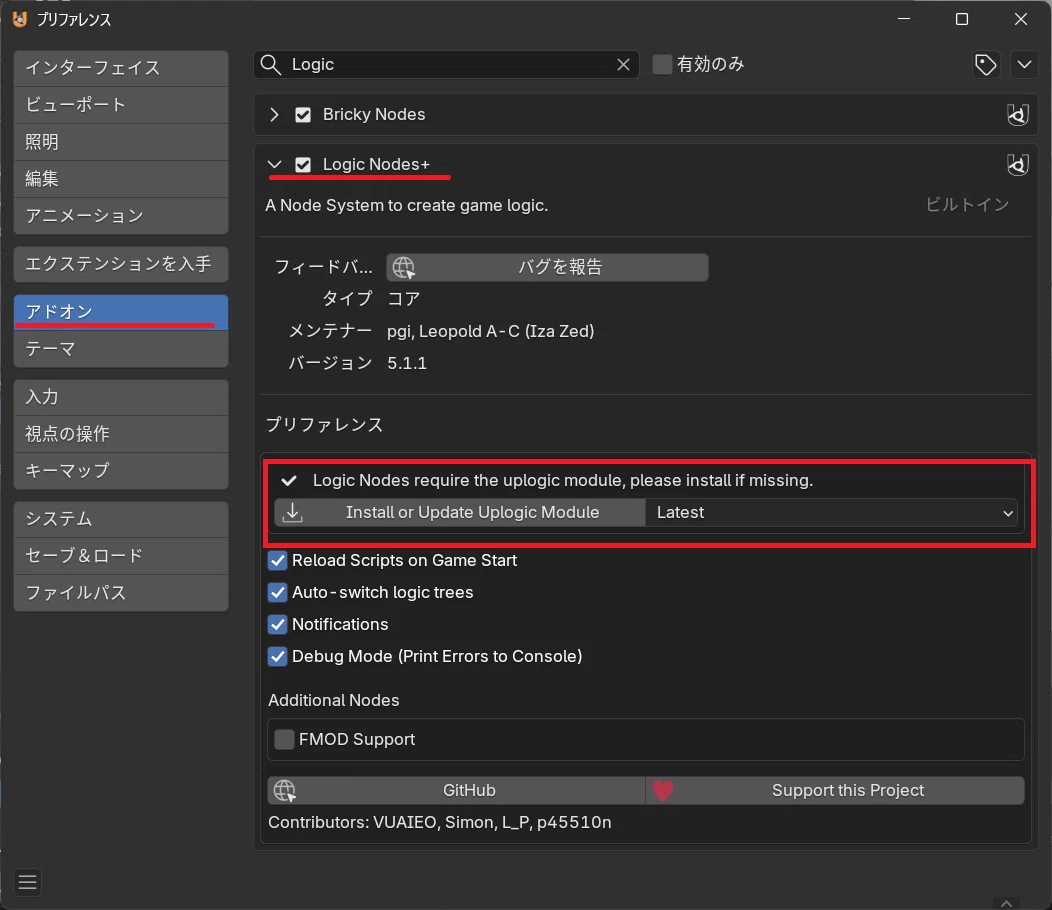Viewport: 1052px width, 910px height.
Task: Clear the Logic search text
Action: [623, 64]
